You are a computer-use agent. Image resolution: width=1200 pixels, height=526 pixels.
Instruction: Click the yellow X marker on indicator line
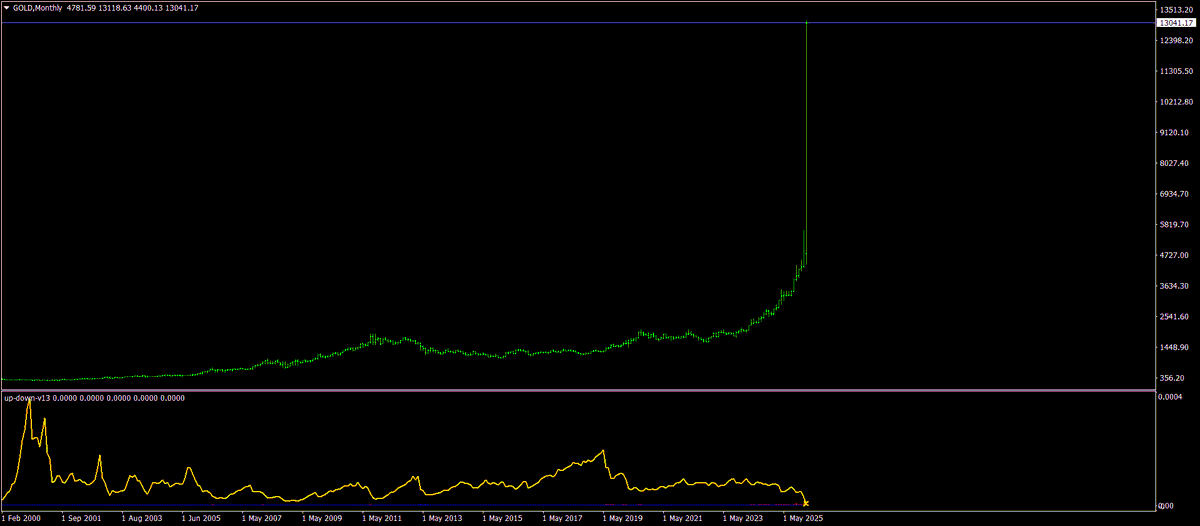click(x=806, y=503)
